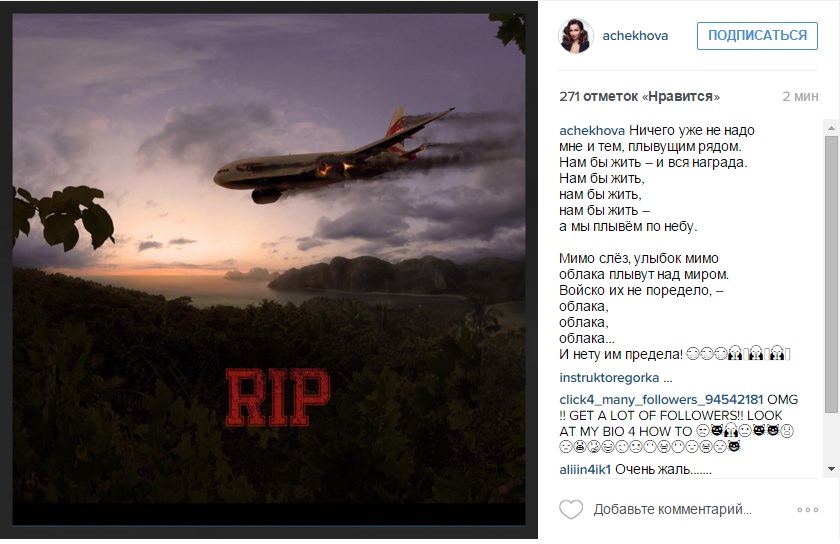Focus the Добавьте комментарий input field
The image size is (840, 544).
672,509
